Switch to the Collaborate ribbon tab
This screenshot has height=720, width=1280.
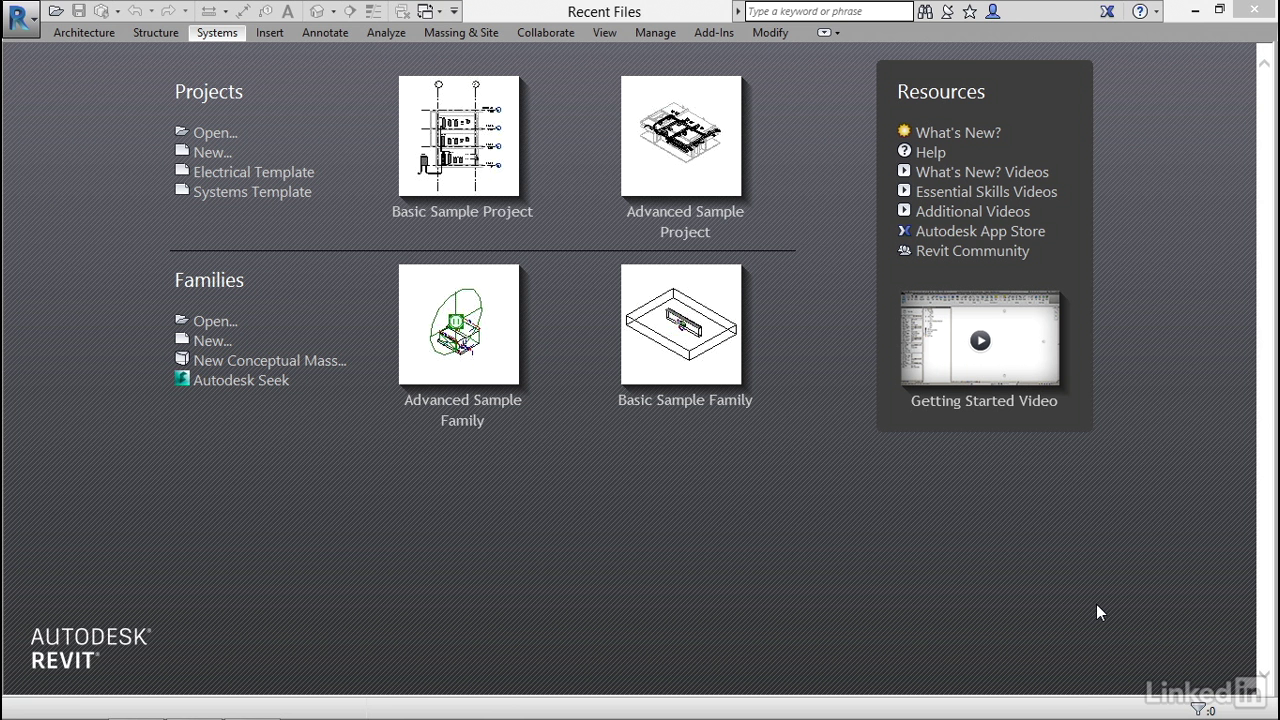(546, 32)
